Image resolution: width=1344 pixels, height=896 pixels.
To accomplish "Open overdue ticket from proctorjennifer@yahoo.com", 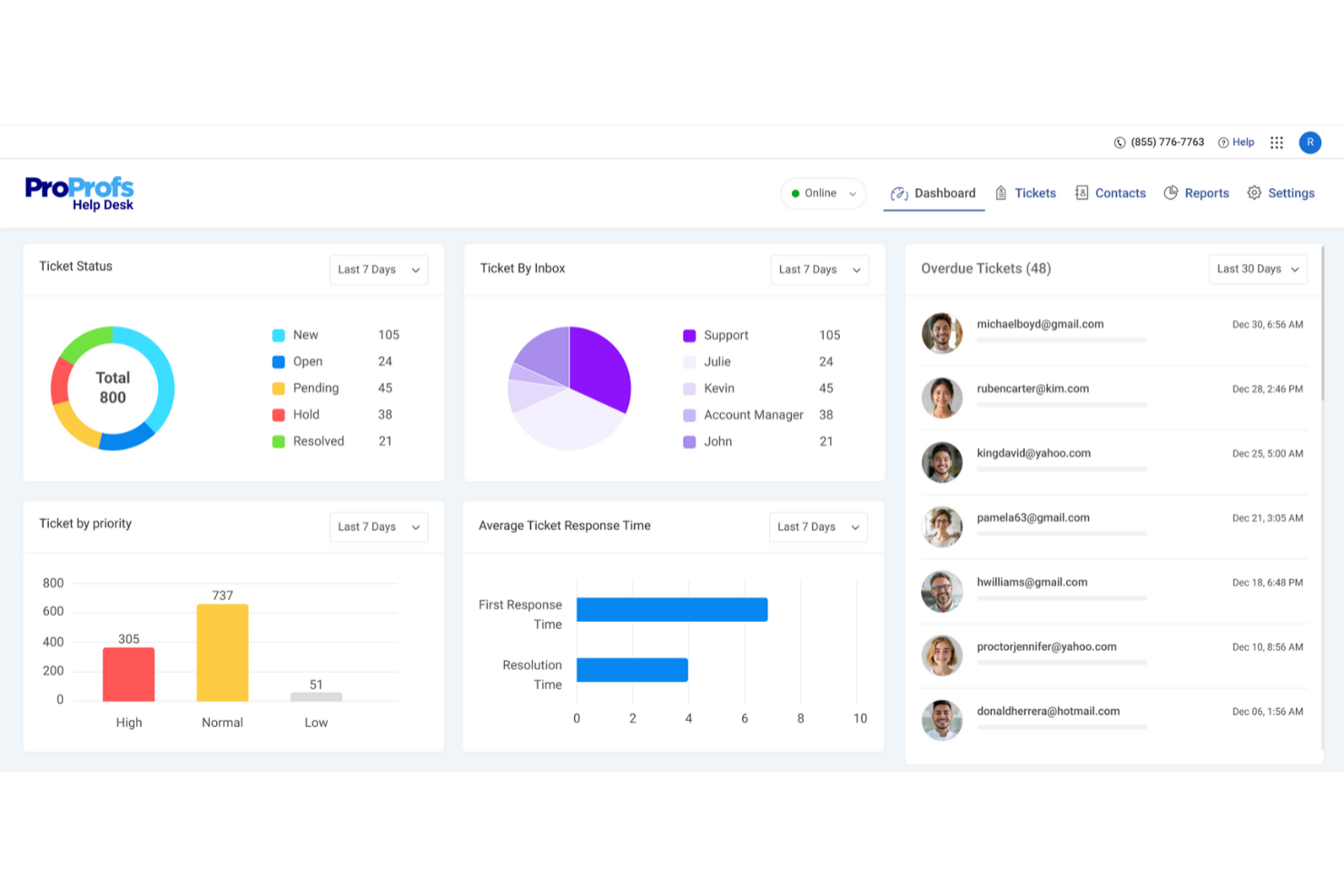I will coord(1113,655).
